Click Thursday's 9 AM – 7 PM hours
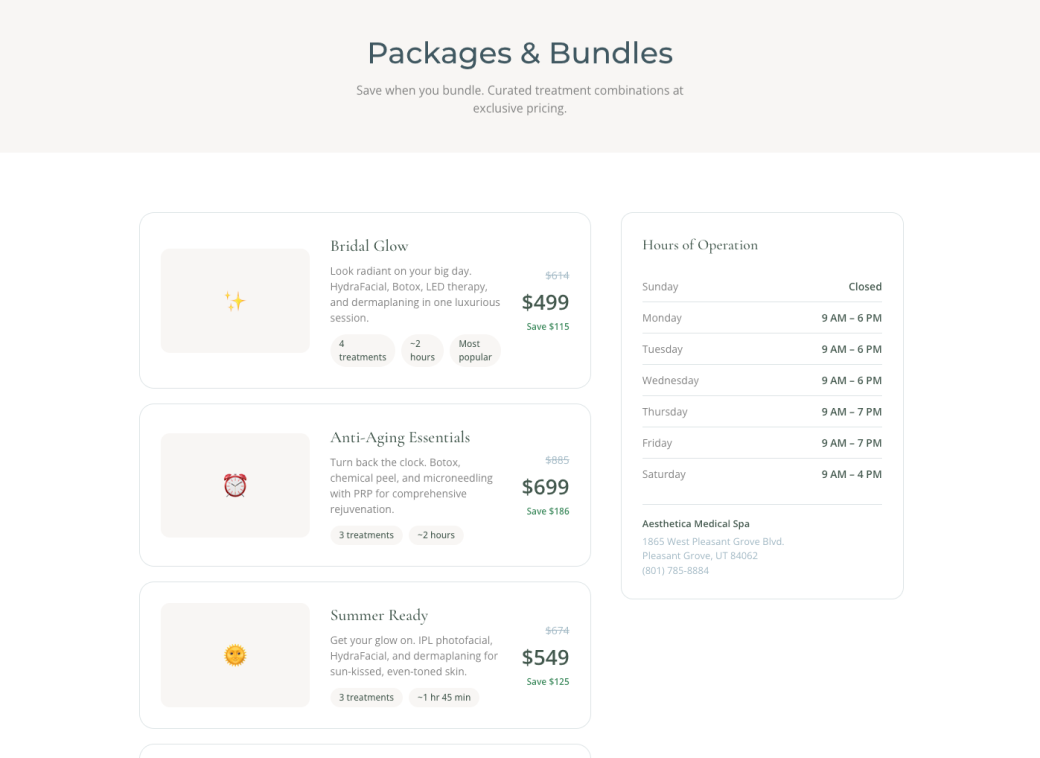The height and width of the screenshot is (758, 1040). click(852, 411)
